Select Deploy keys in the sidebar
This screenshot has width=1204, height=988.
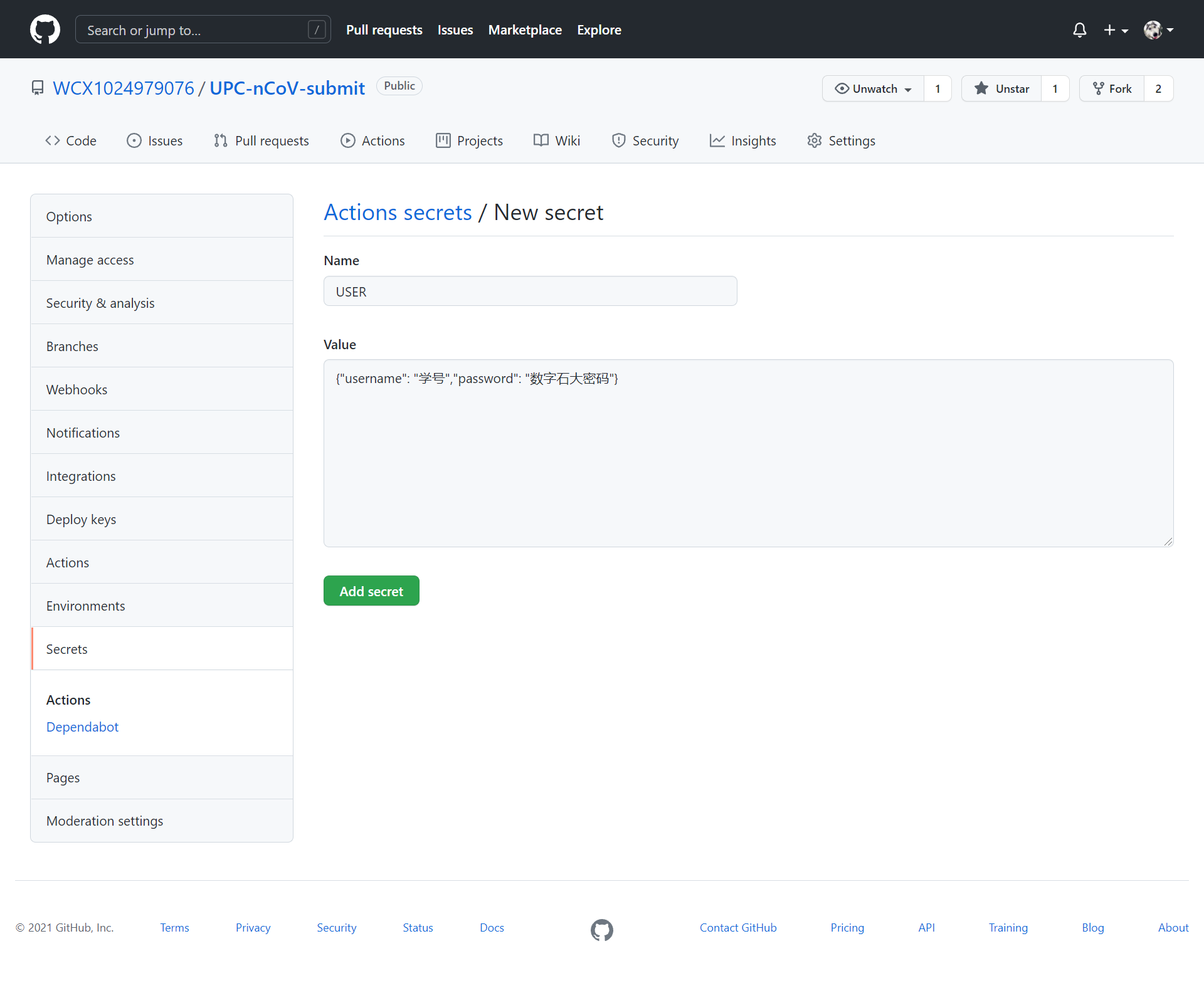(x=81, y=519)
